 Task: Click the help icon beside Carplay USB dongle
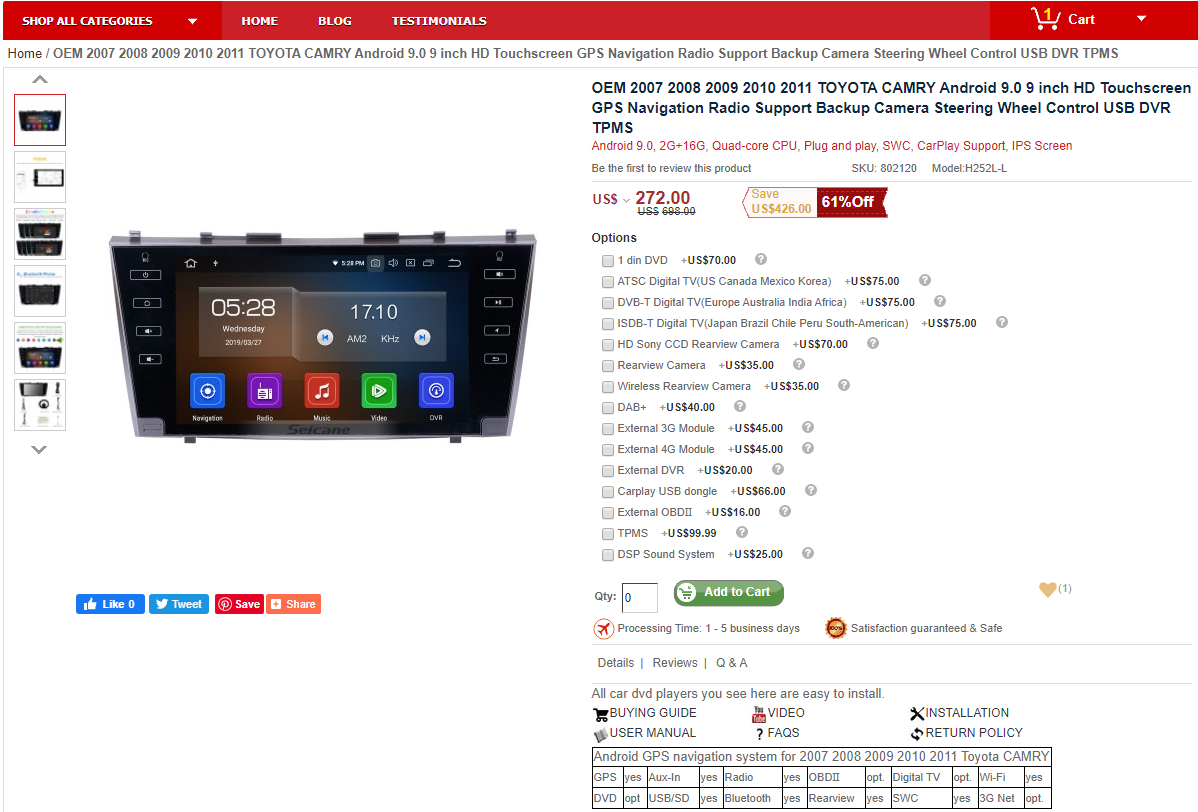811,490
